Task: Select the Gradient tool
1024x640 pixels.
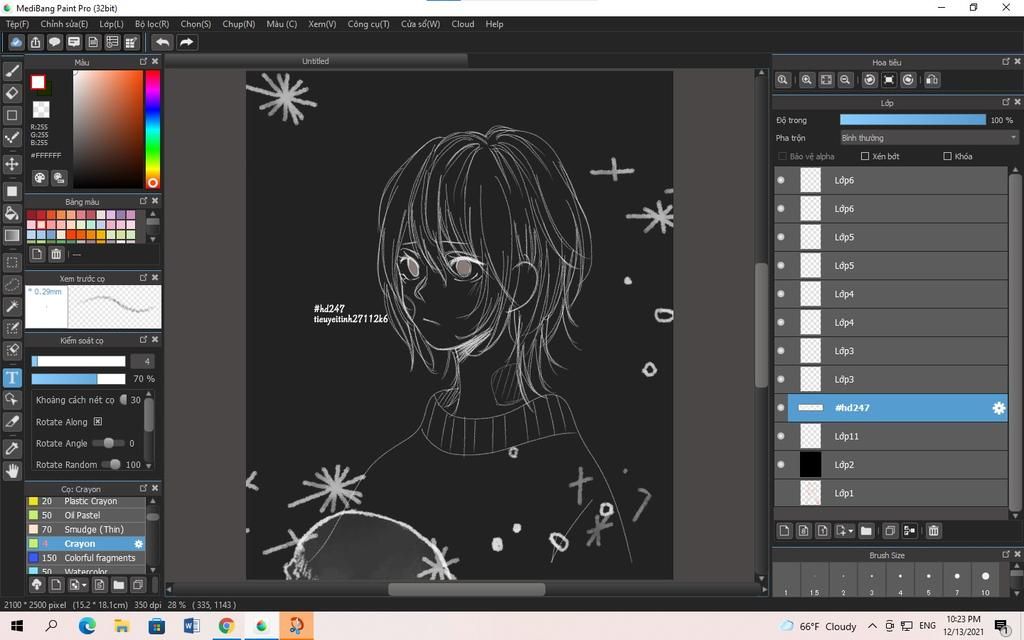Action: (x=12, y=235)
